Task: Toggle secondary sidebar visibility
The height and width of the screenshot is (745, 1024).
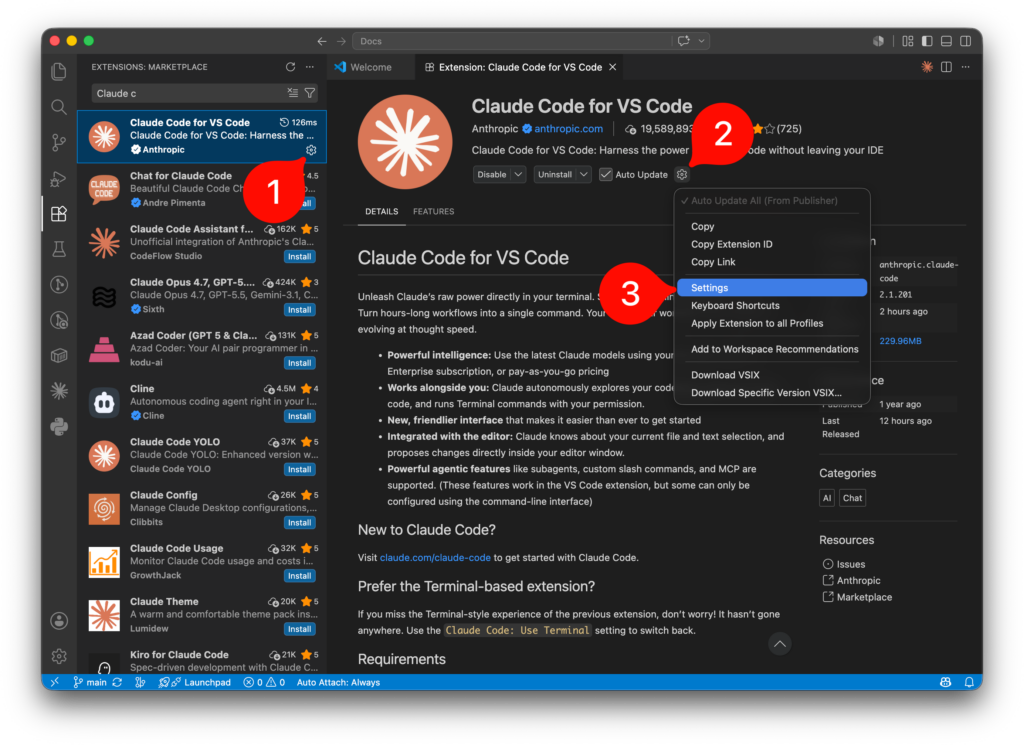Action: [965, 41]
